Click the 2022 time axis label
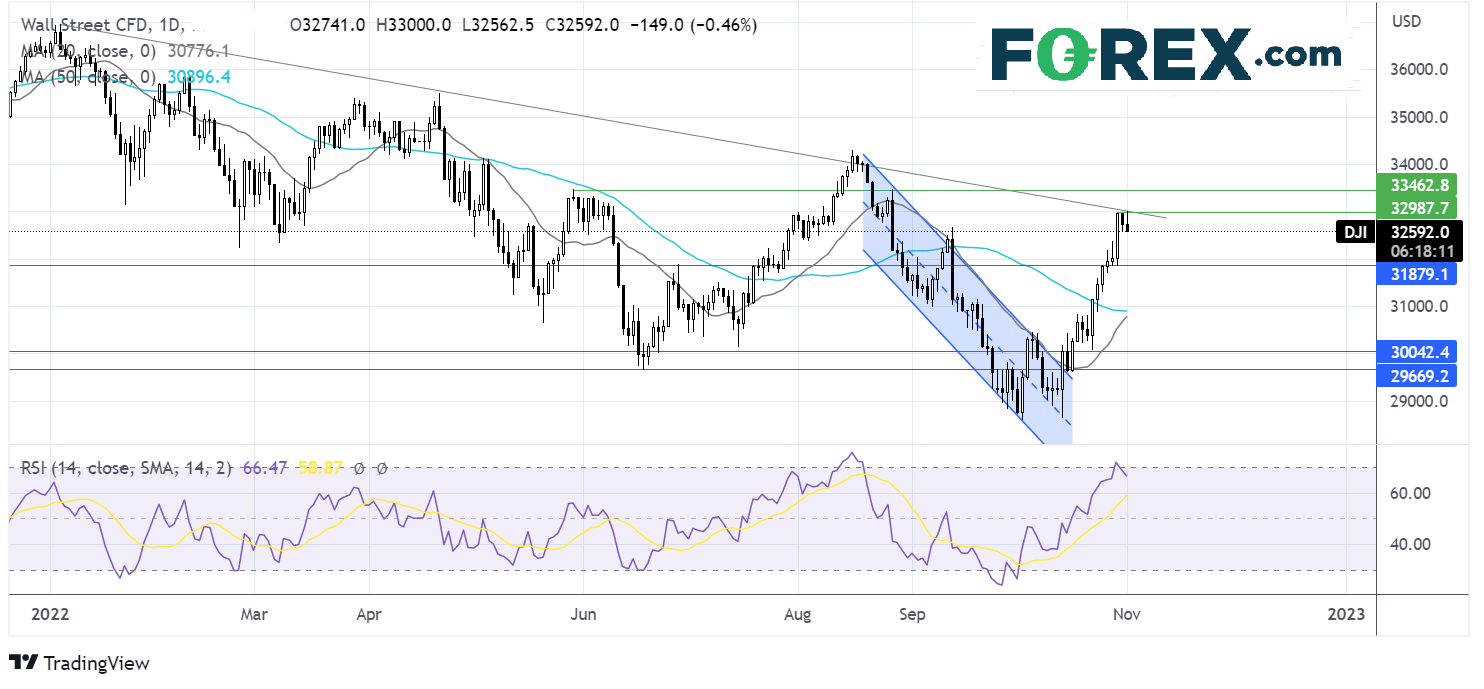 48,613
